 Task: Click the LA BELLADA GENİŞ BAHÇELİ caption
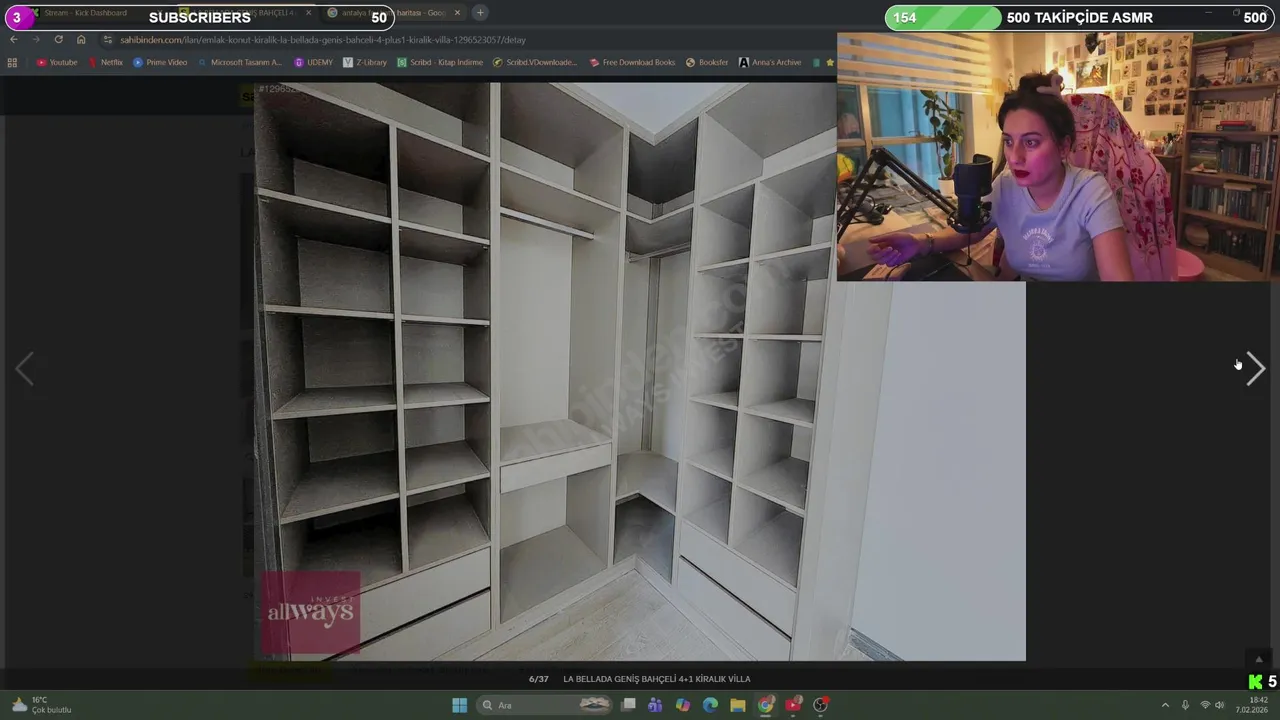(656, 679)
